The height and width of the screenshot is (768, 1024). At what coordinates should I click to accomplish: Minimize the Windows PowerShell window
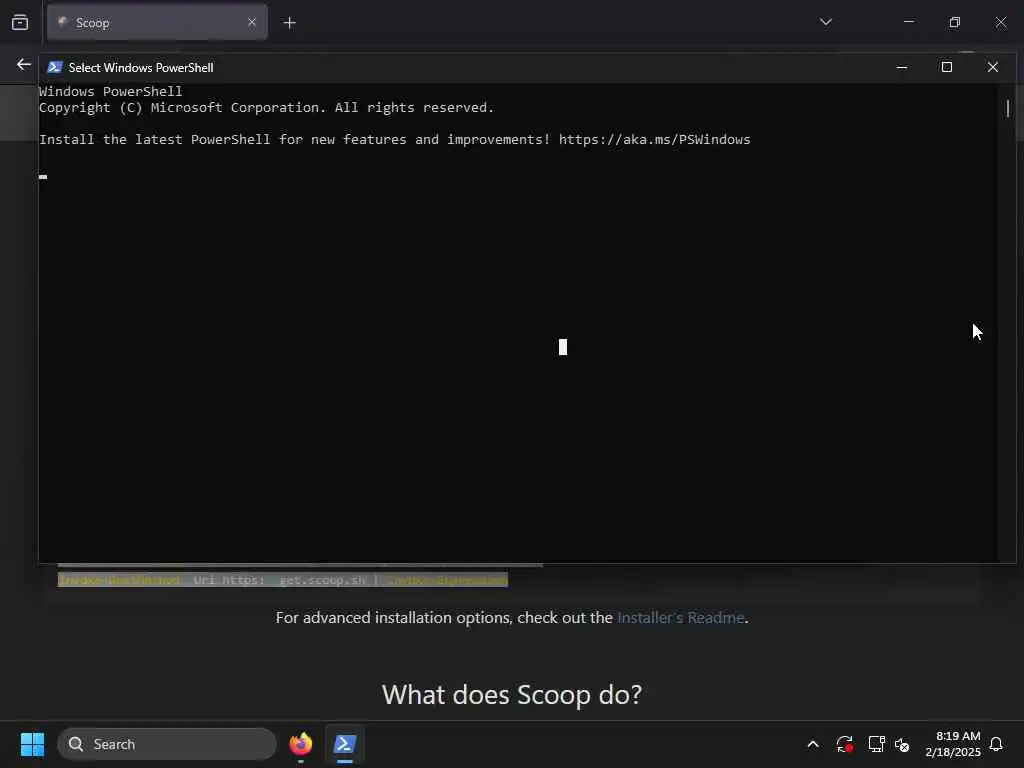(902, 67)
